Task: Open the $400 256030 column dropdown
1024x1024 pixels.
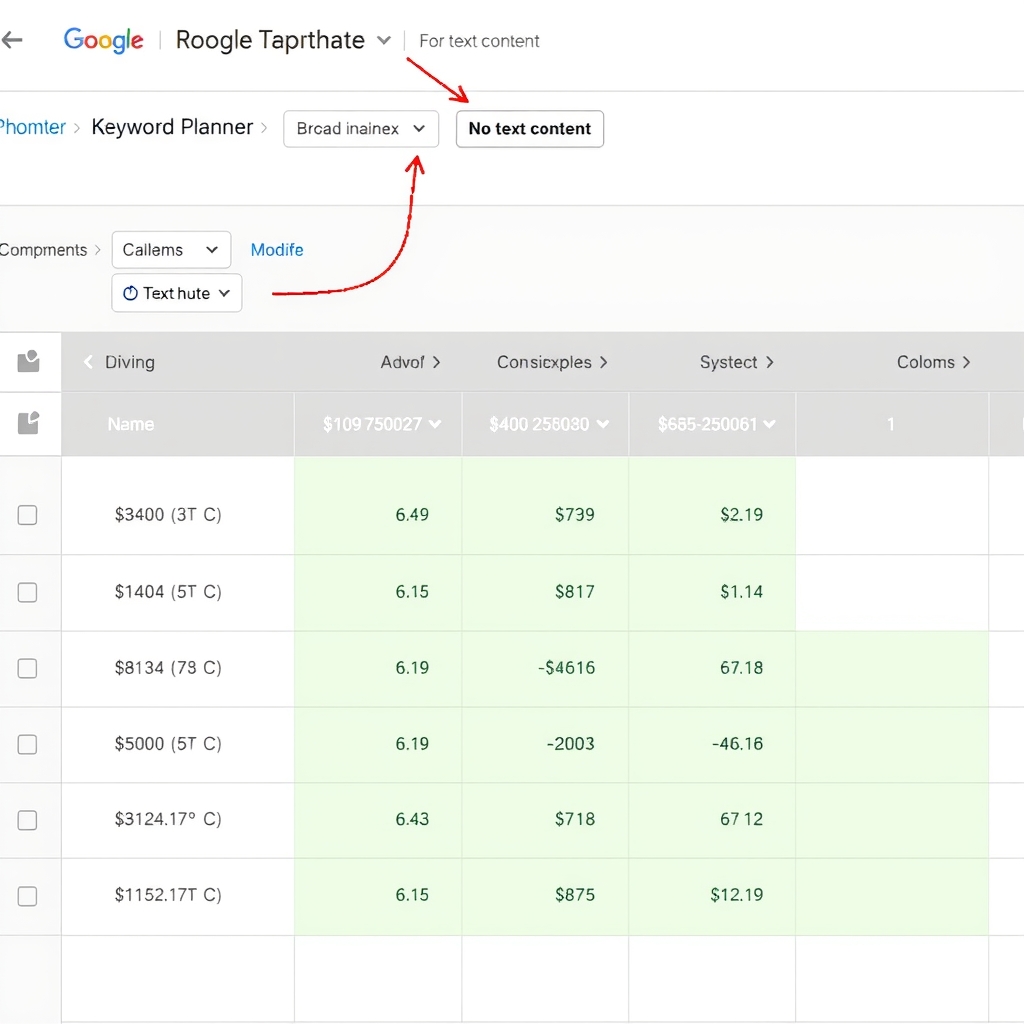Action: click(603, 424)
